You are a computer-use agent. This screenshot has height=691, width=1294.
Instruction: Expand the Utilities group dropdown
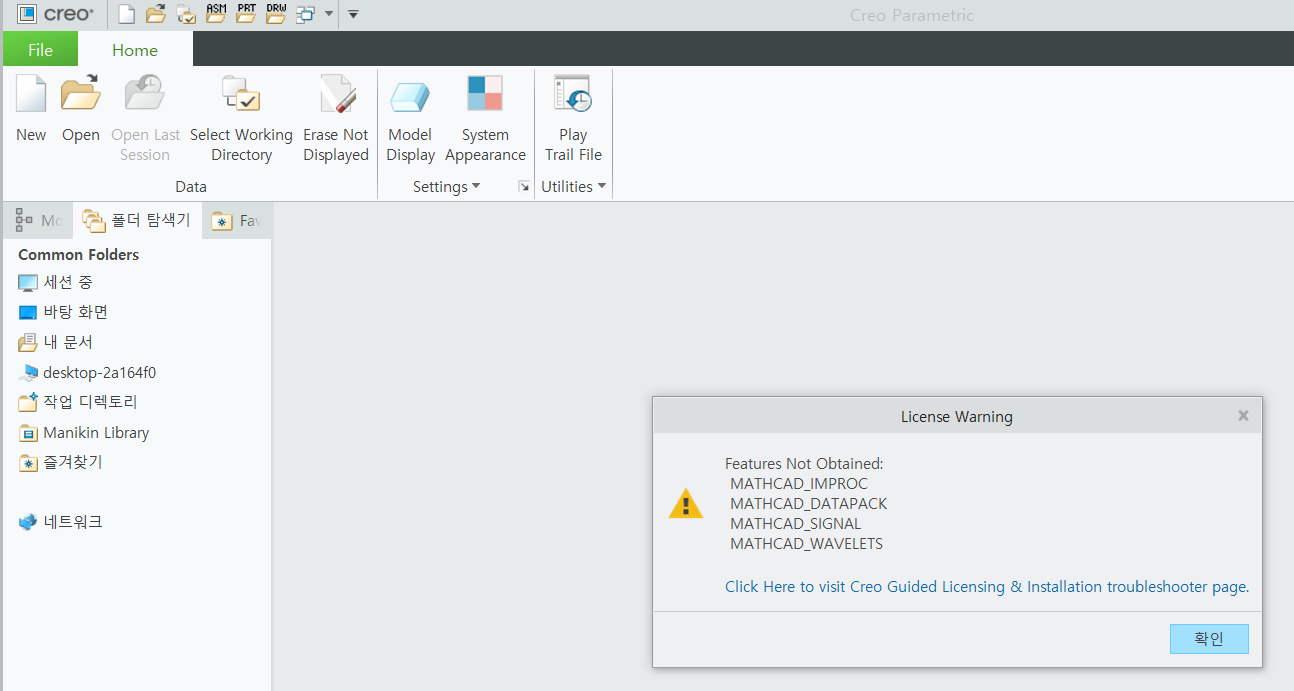[573, 187]
